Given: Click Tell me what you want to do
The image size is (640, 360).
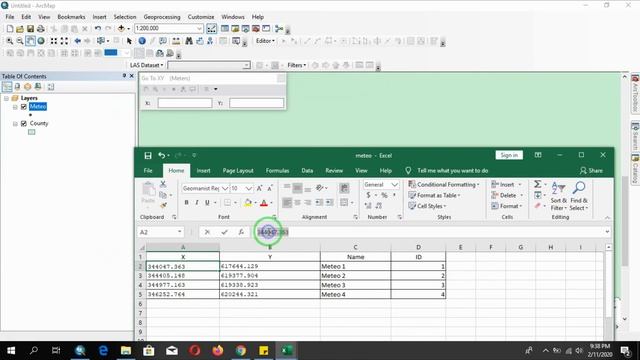Looking at the screenshot, I should pyautogui.click(x=452, y=171).
